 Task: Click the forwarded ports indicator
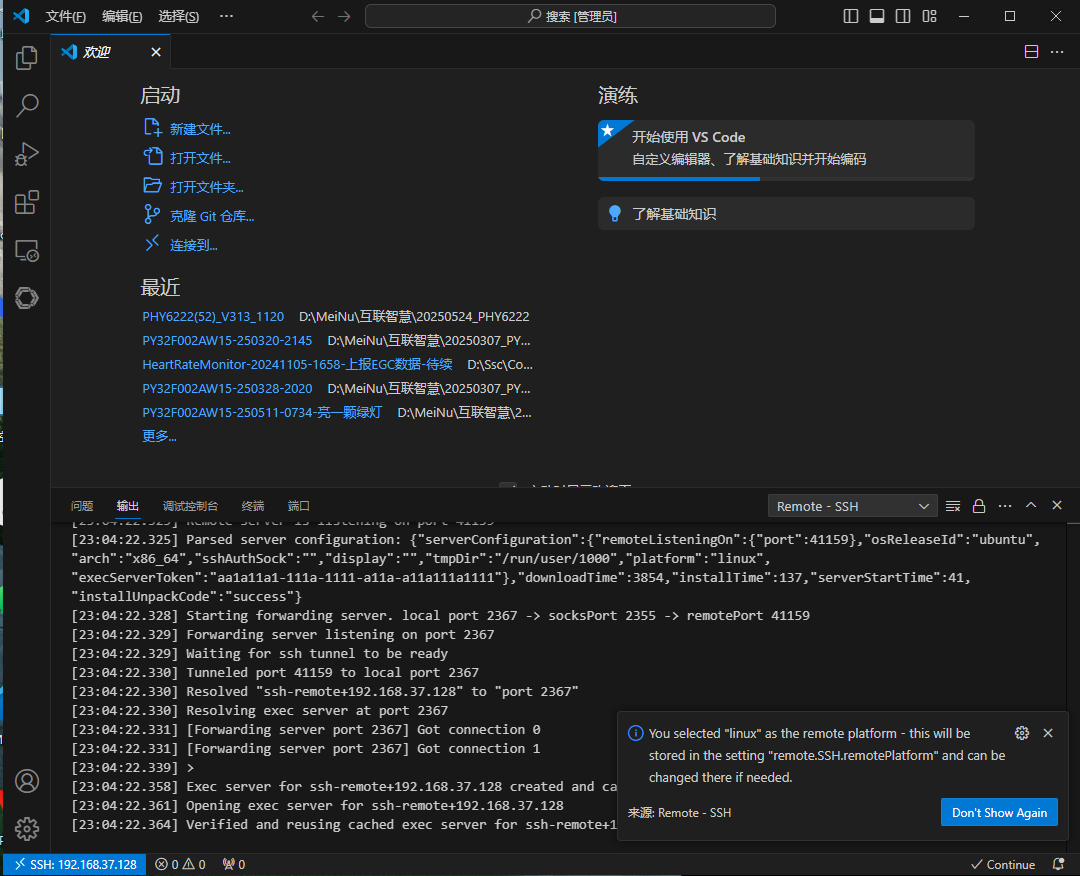(x=234, y=864)
